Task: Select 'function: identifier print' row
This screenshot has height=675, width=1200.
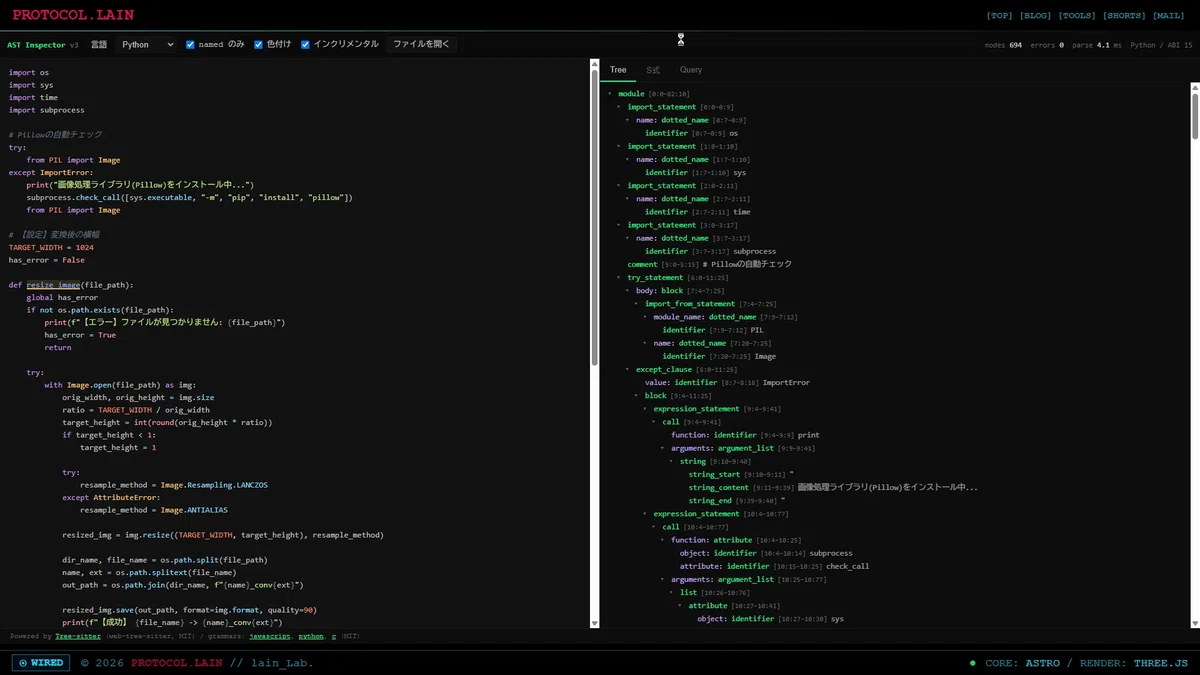Action: pos(745,435)
